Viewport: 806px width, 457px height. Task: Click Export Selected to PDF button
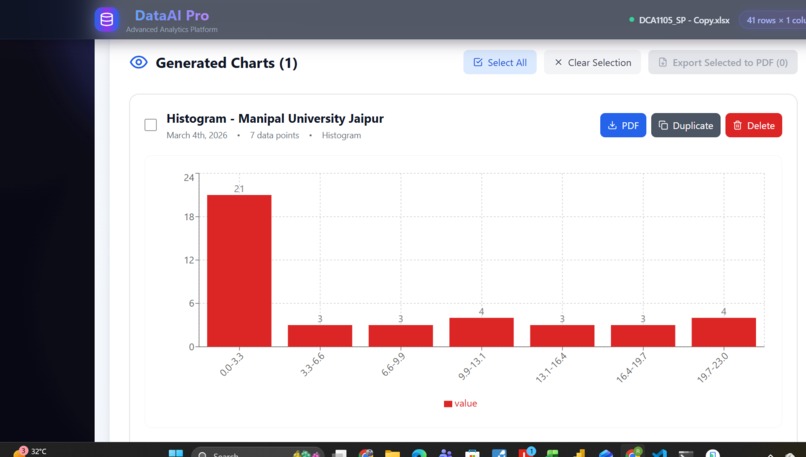[x=723, y=62]
